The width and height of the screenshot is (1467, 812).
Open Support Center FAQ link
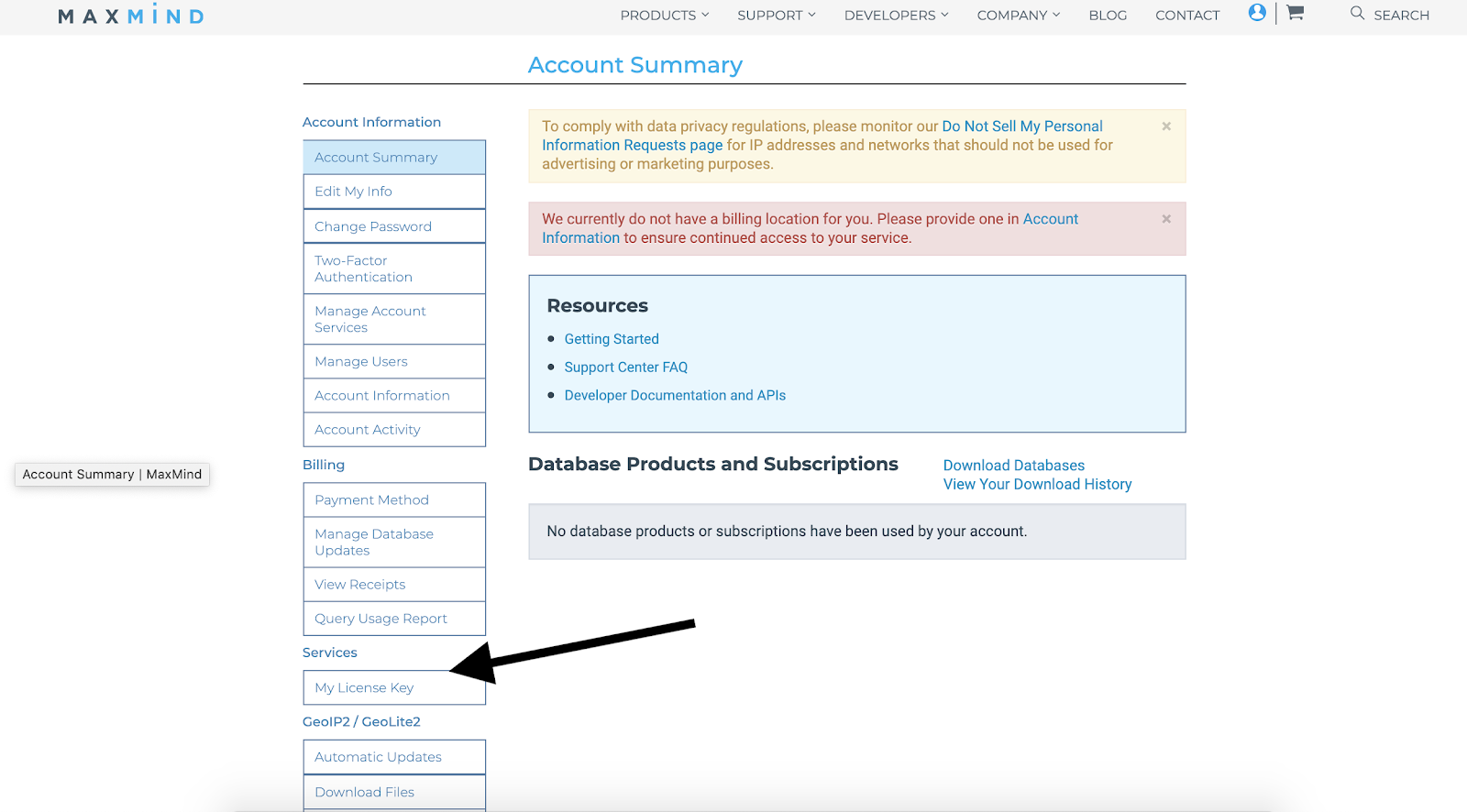[x=625, y=368]
